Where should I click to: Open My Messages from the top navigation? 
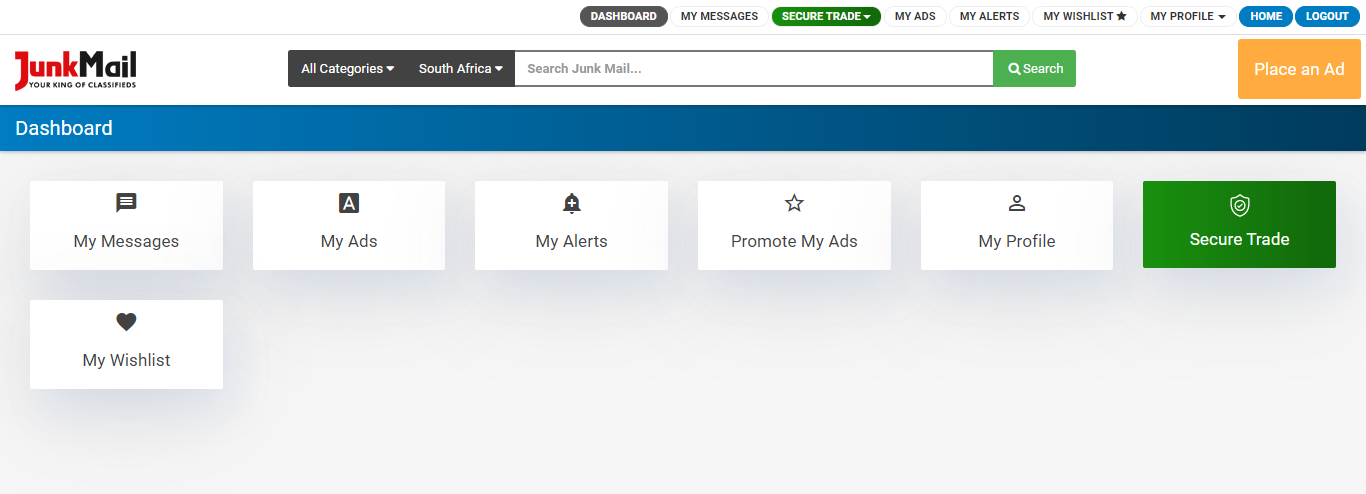[719, 16]
